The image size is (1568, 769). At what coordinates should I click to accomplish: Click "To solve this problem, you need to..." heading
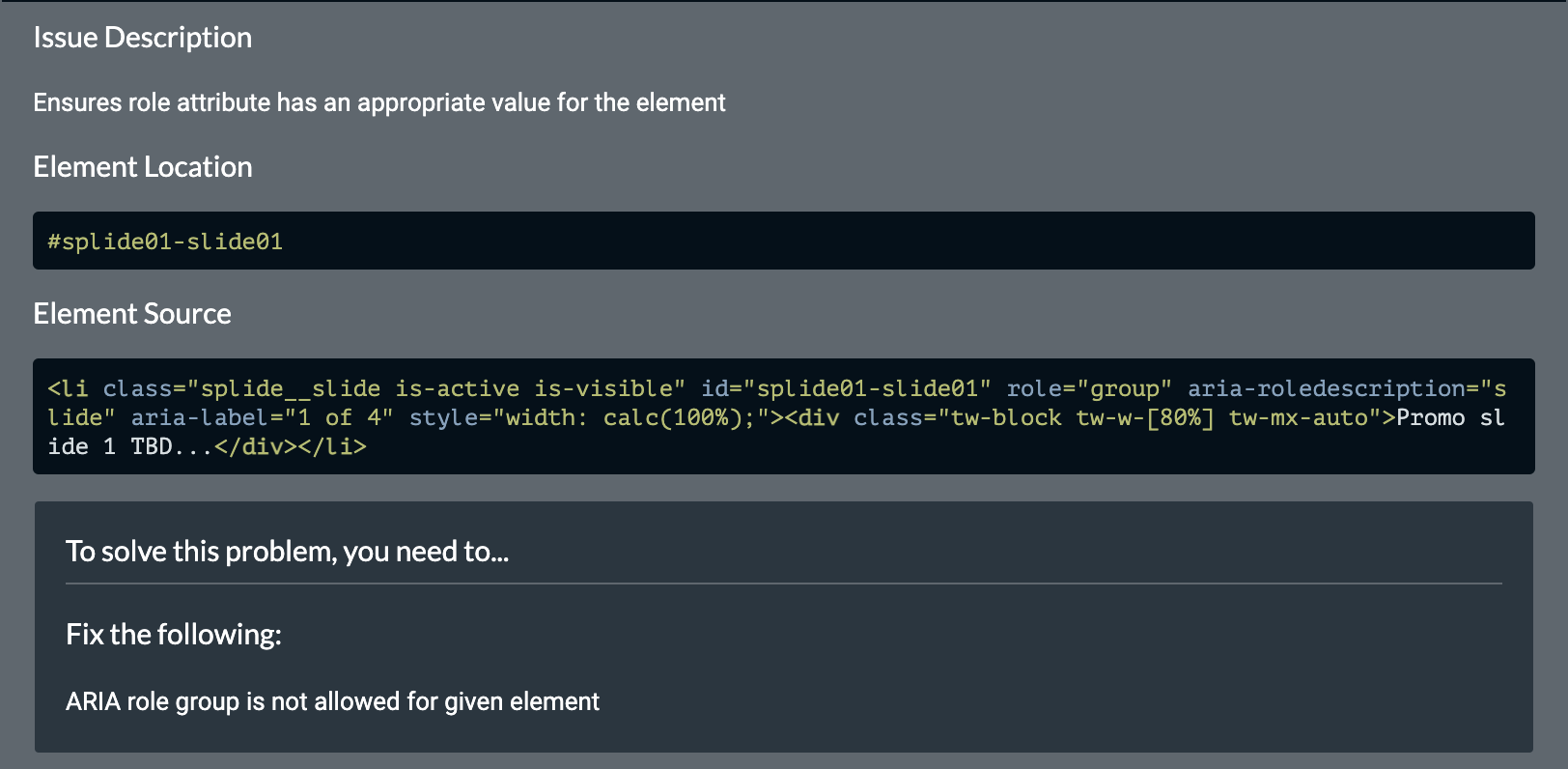287,552
